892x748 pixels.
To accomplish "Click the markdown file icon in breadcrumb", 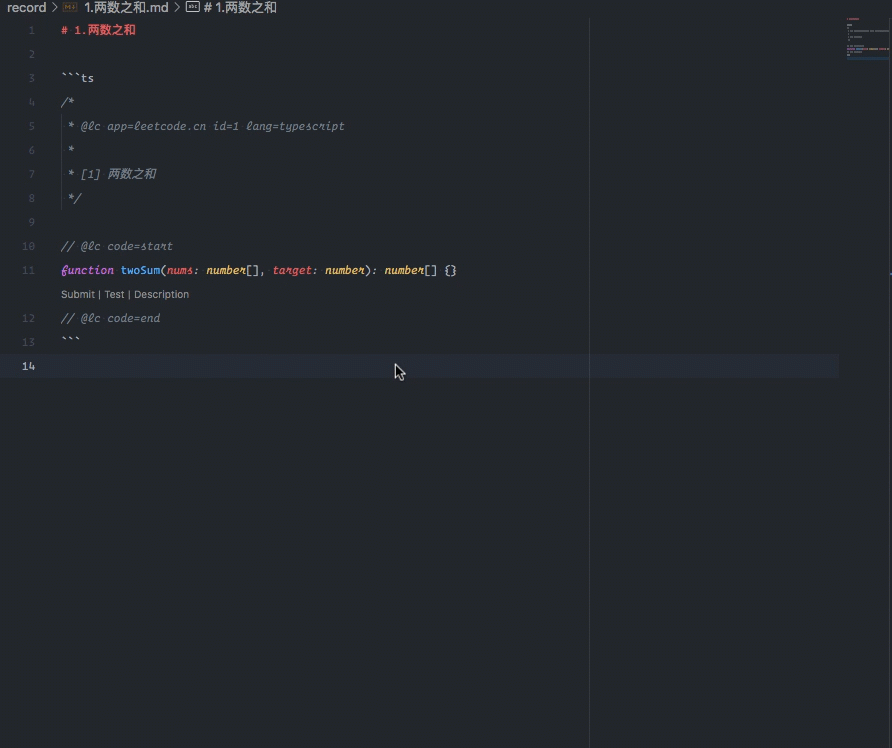I will 70,7.
